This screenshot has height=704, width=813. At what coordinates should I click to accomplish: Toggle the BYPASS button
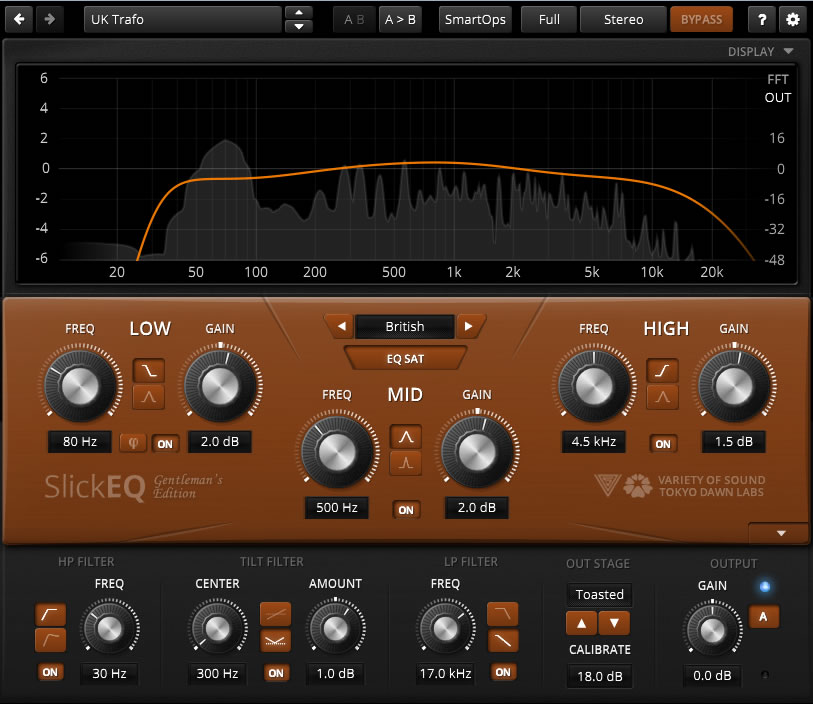(x=701, y=20)
